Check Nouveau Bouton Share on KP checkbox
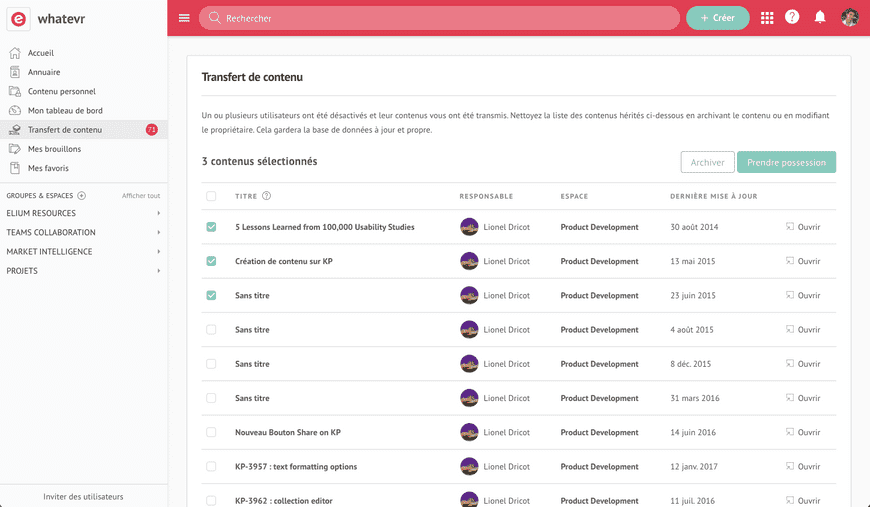Image resolution: width=870 pixels, height=507 pixels. tap(211, 432)
